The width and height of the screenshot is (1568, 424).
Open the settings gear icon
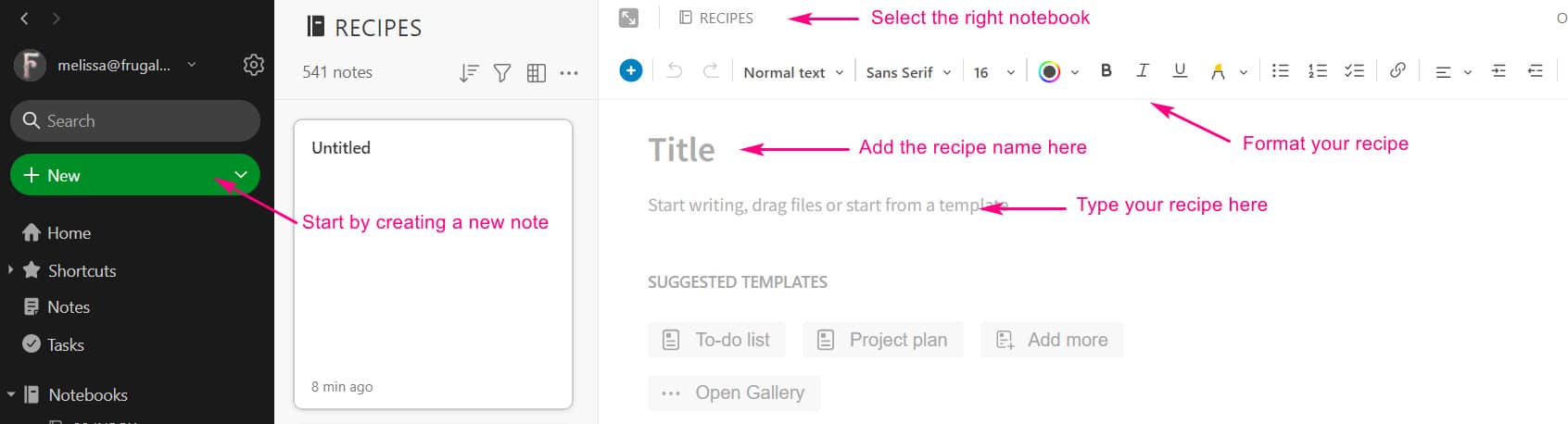tap(253, 65)
